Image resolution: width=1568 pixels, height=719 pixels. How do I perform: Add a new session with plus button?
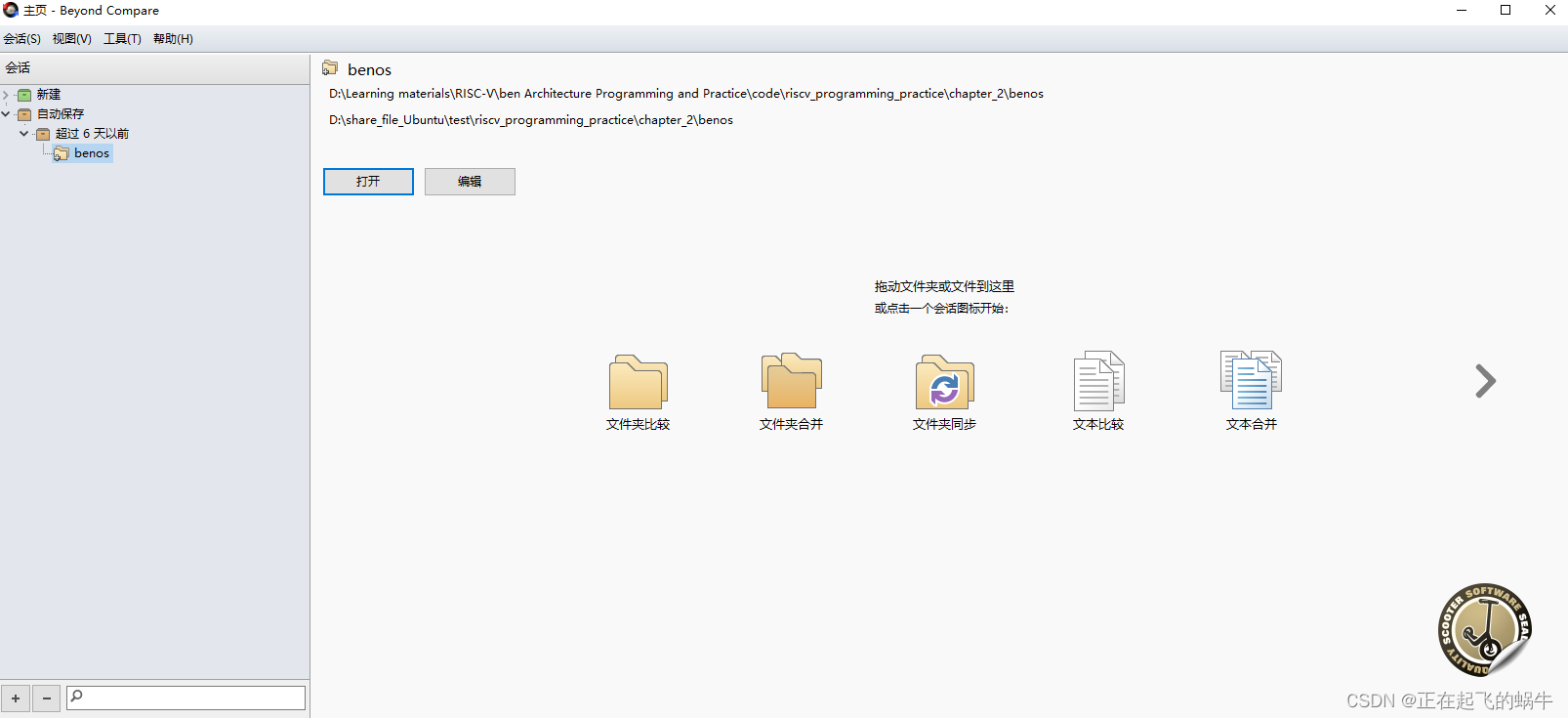coord(16,698)
